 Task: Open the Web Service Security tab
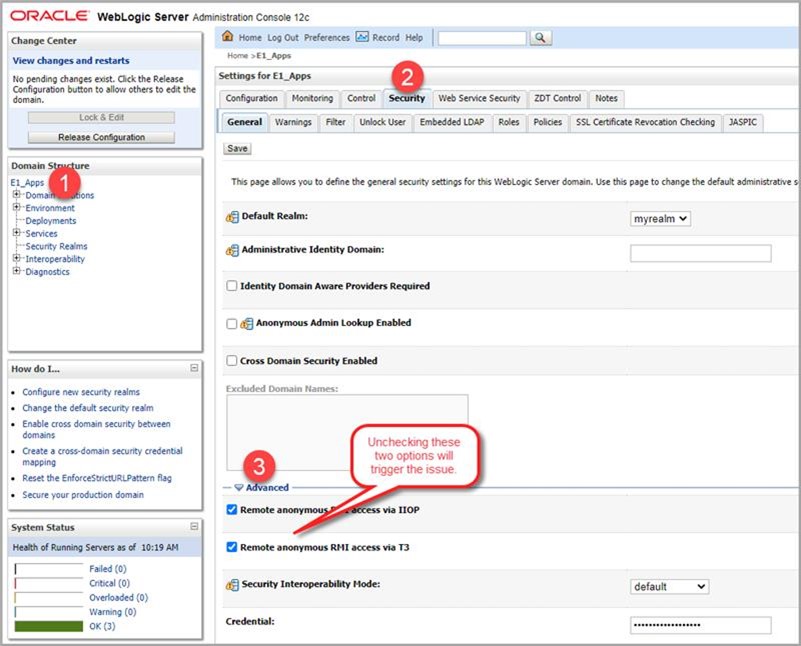[479, 98]
